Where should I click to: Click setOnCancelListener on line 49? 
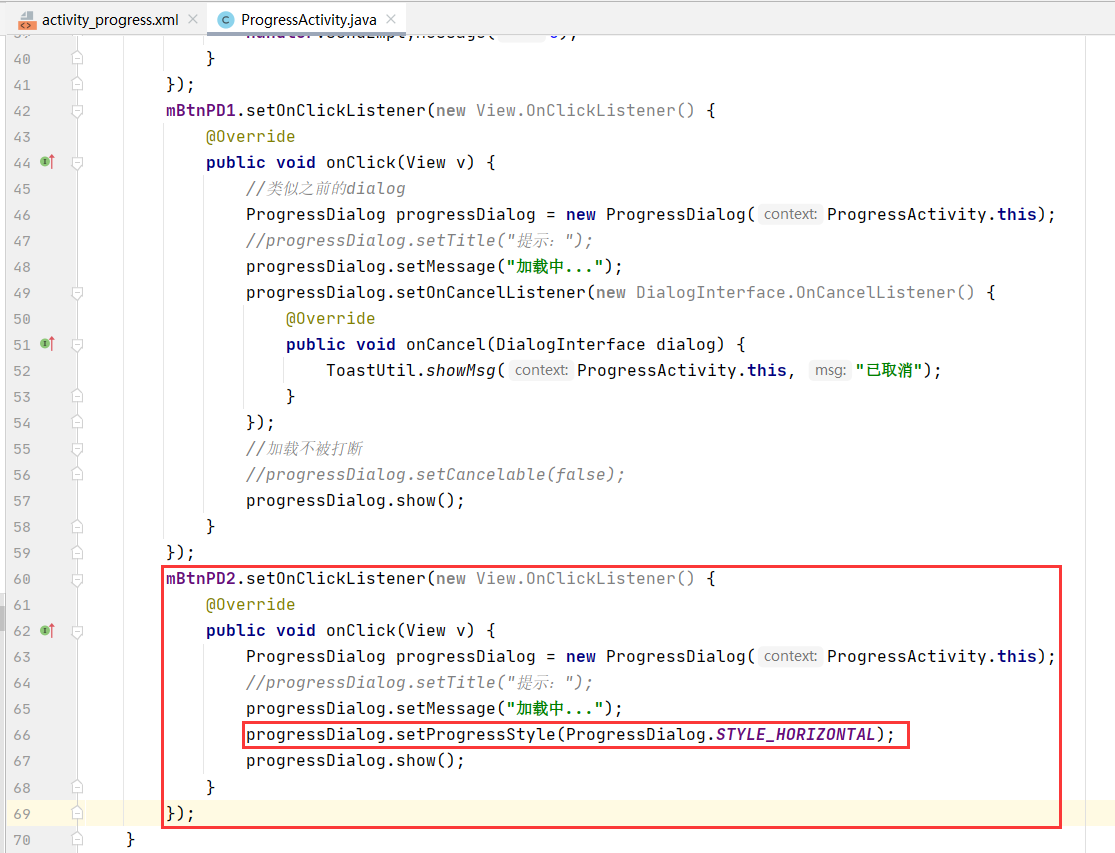pyautogui.click(x=491, y=292)
